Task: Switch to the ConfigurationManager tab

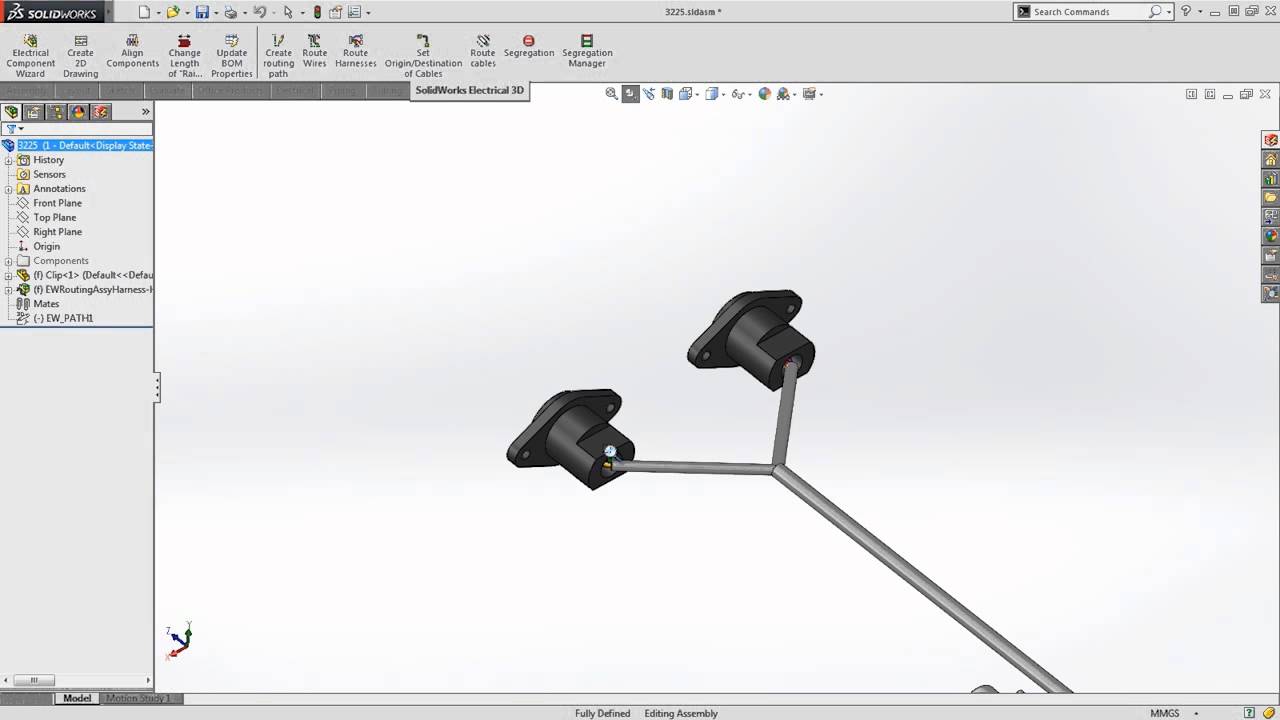Action: coord(56,112)
